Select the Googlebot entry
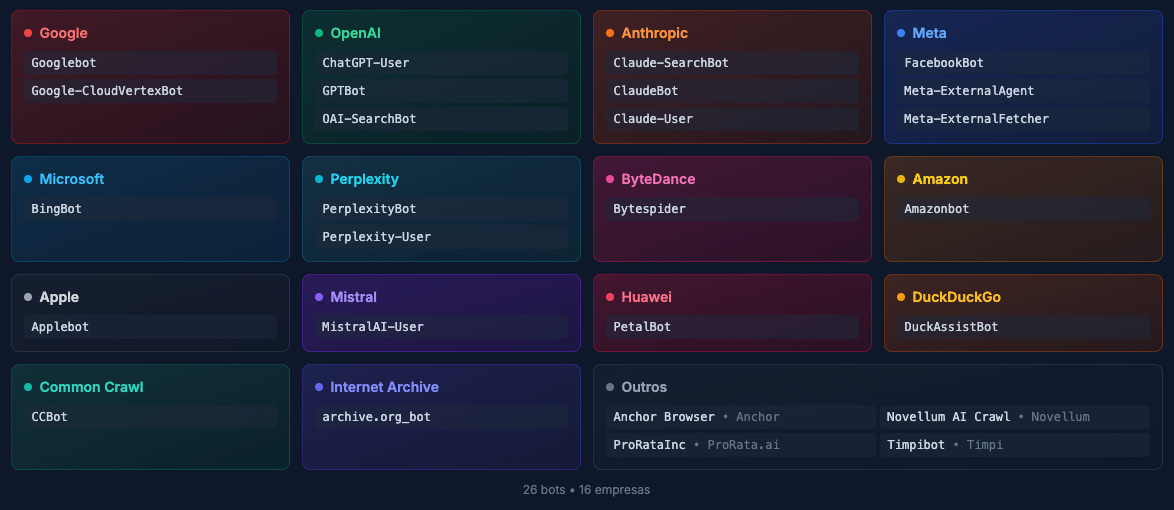 pos(150,63)
